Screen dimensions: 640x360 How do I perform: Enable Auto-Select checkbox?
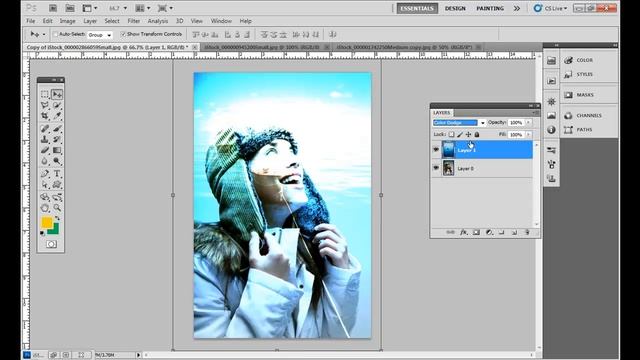pos(56,35)
